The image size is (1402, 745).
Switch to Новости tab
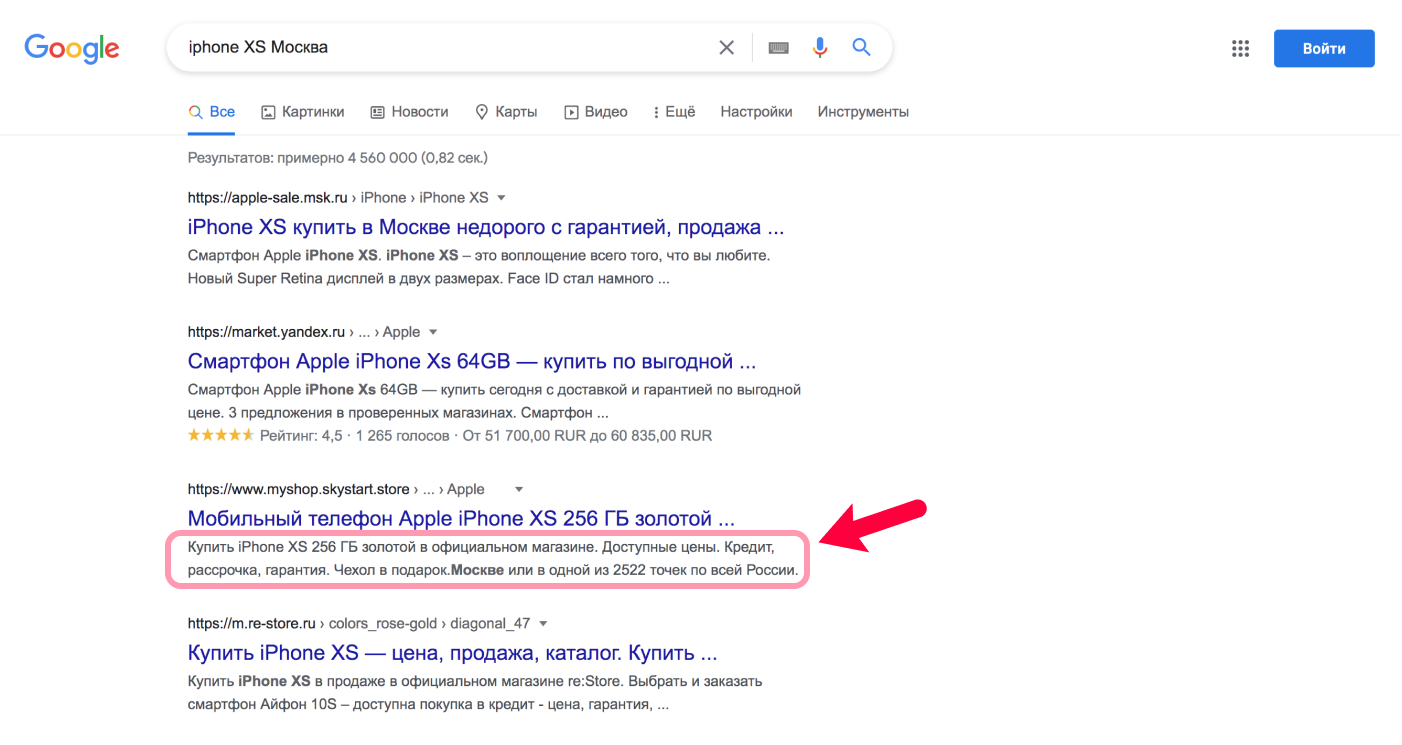[x=409, y=112]
